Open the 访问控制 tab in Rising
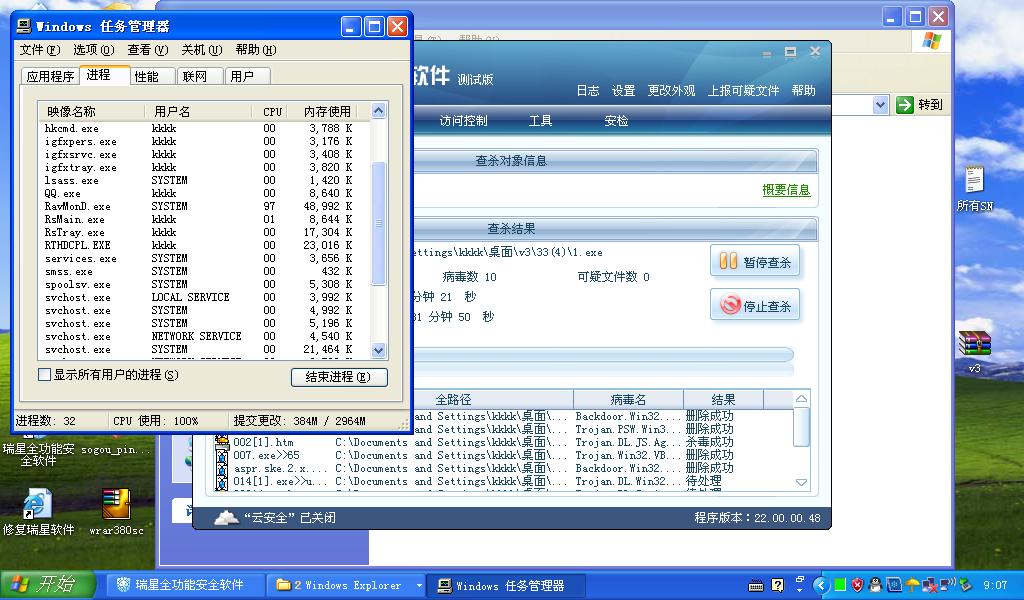Screen dimensions: 1024x600 coord(463,121)
